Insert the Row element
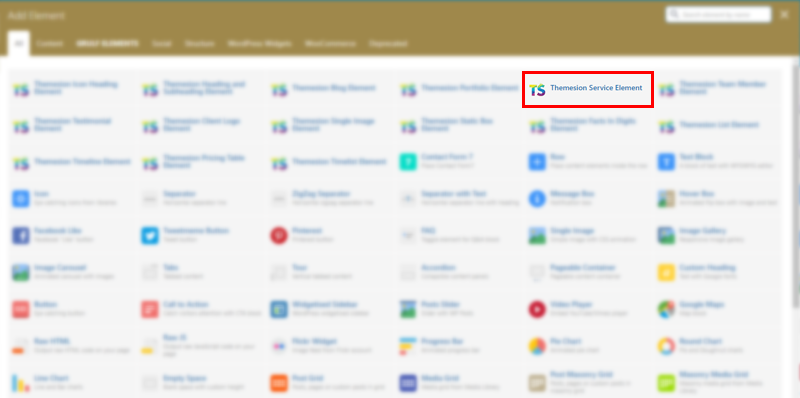This screenshot has height=398, width=800. 588,161
